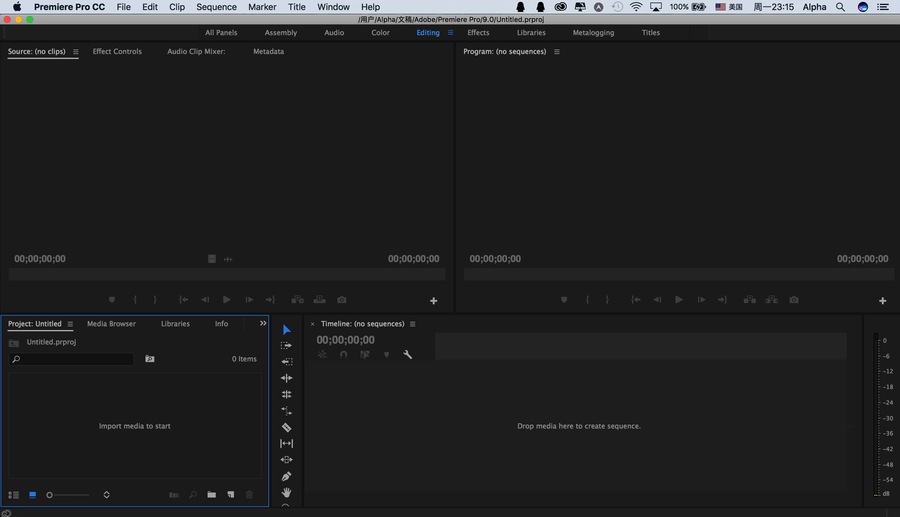Open the Source monitor button editor plus
The width and height of the screenshot is (900, 517).
(433, 301)
